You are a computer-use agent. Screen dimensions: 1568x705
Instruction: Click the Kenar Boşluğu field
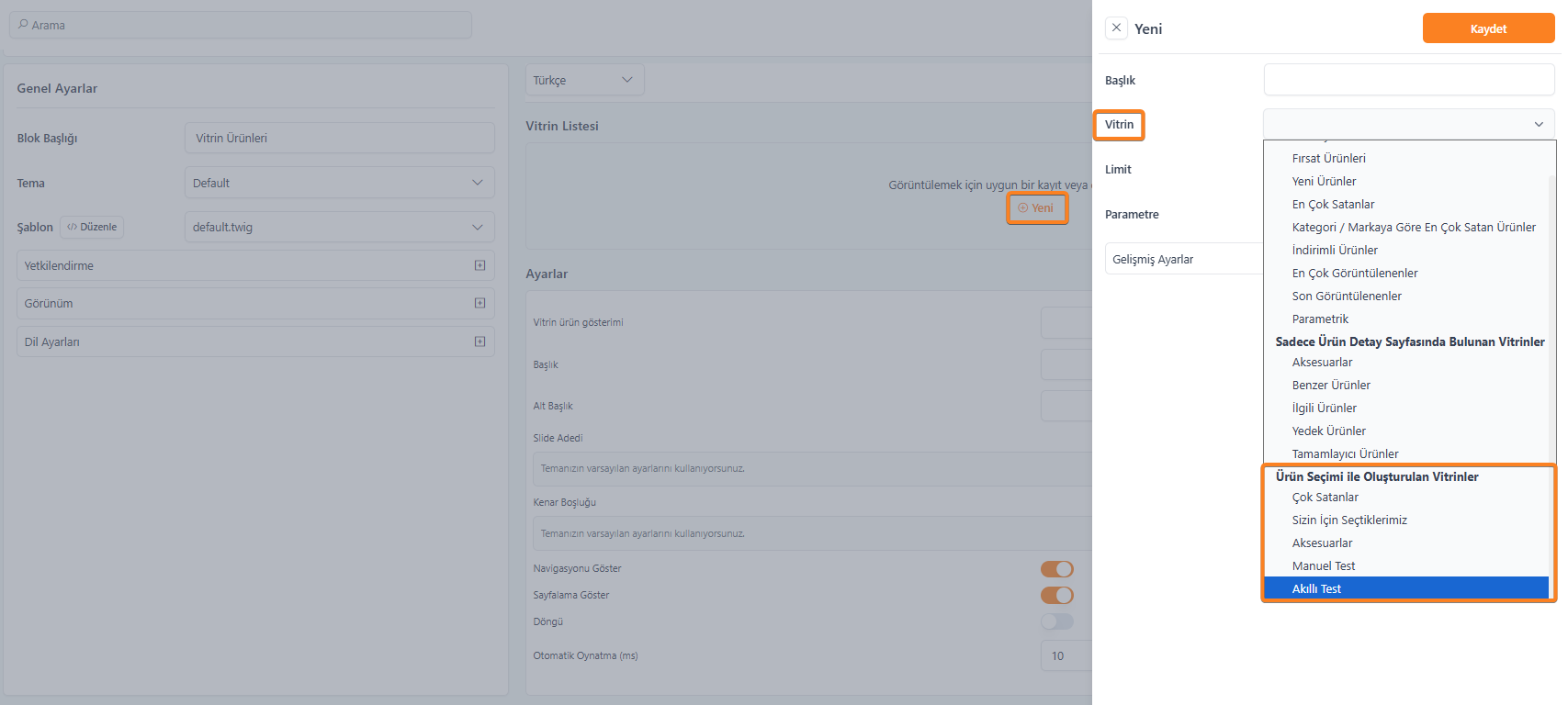click(812, 533)
